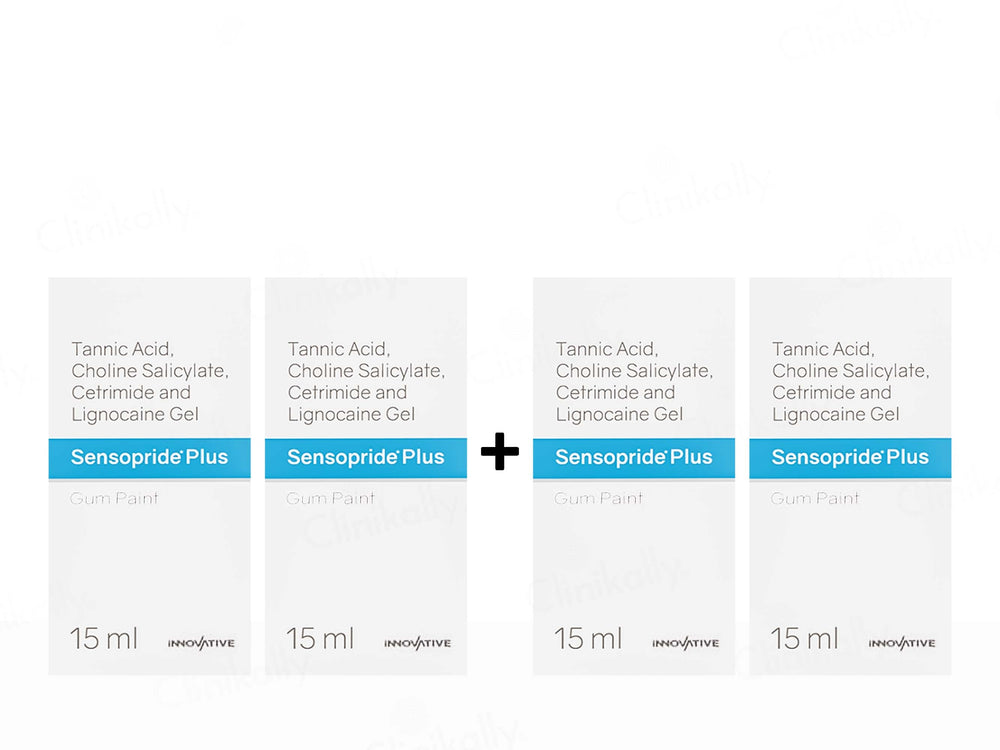The height and width of the screenshot is (750, 1000).
Task: Click the Innovative logo on the third box
Action: tap(685, 643)
